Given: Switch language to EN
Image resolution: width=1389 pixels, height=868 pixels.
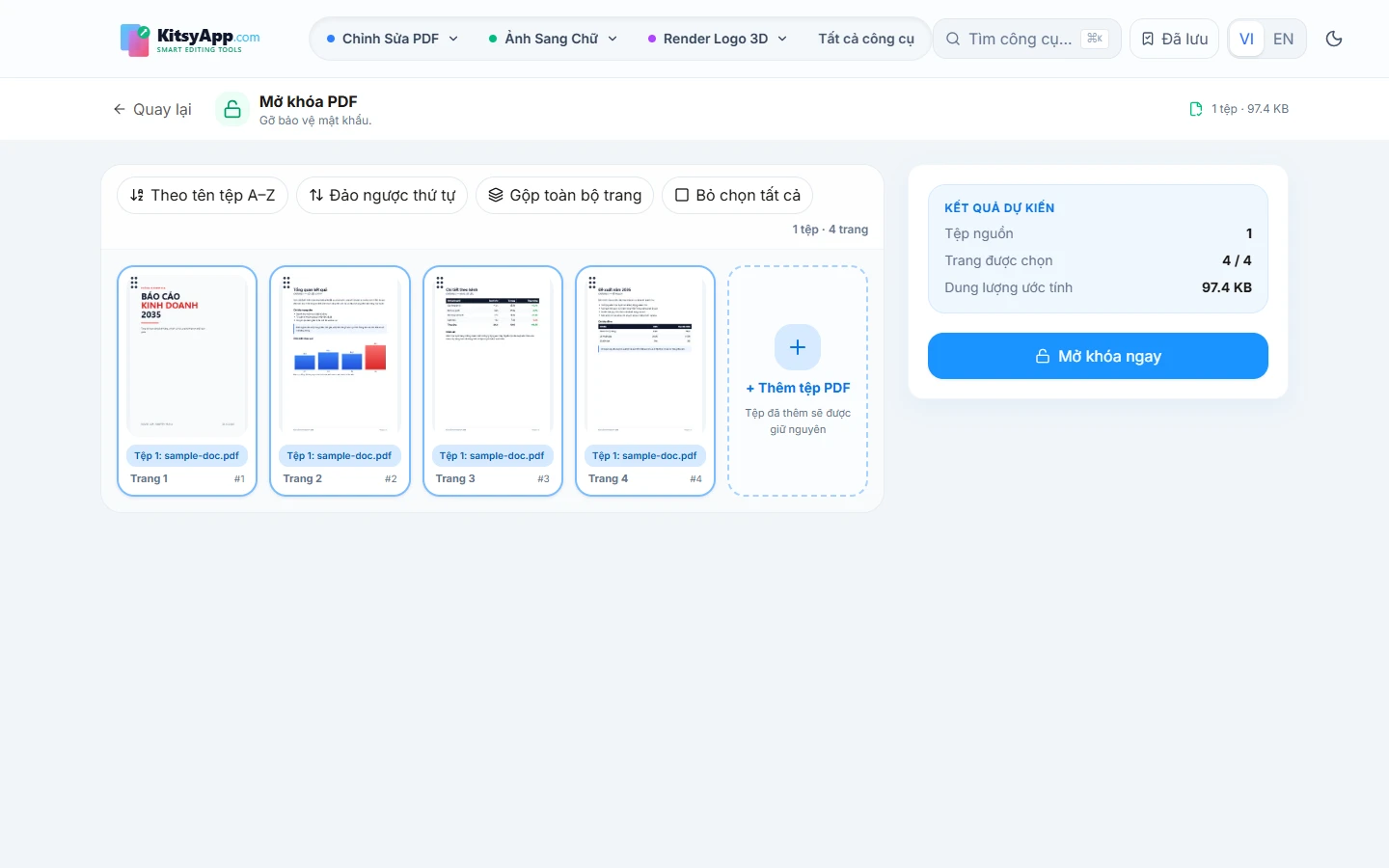Looking at the screenshot, I should pos(1283,39).
